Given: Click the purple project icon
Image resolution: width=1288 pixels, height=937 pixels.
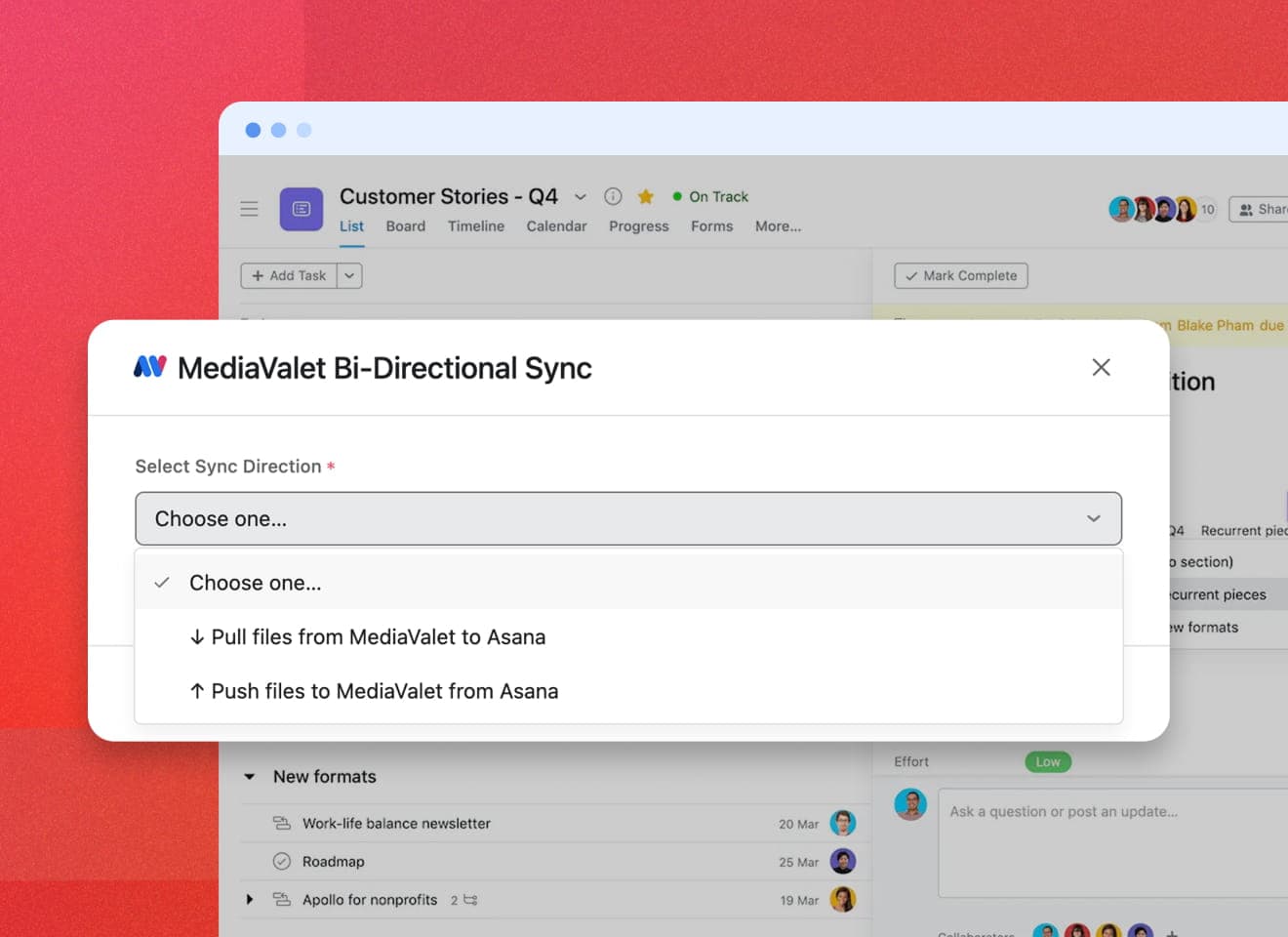Looking at the screenshot, I should point(302,209).
